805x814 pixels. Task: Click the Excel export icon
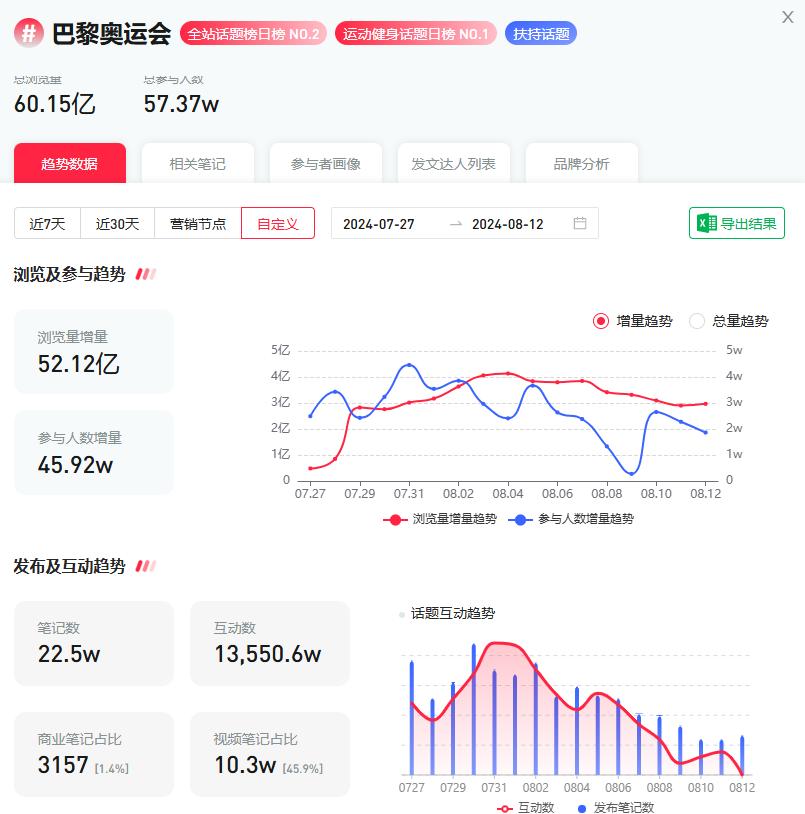(706, 224)
